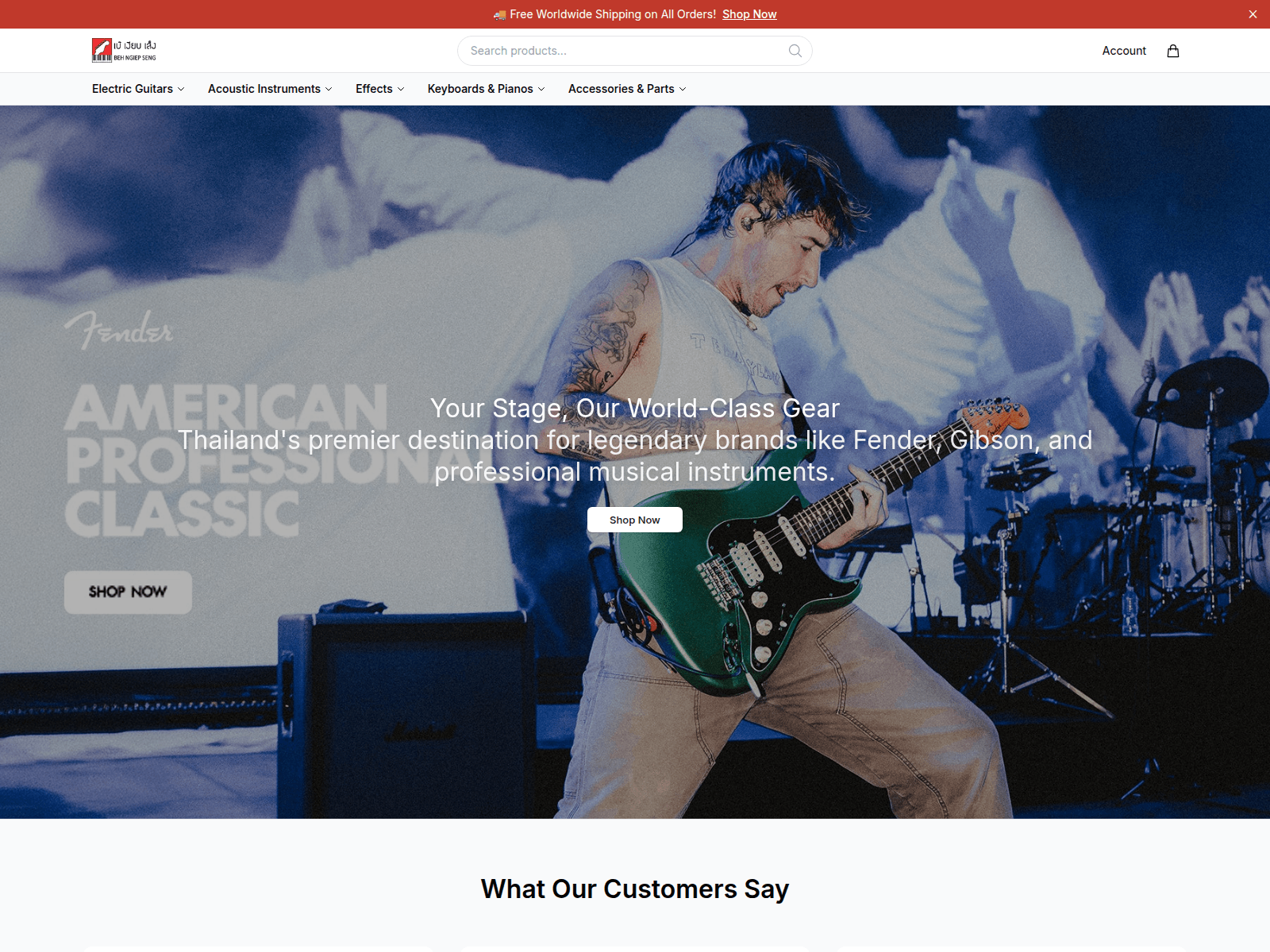Click the 'Your Stage, Our World-Class Gear' headline

pos(635,408)
